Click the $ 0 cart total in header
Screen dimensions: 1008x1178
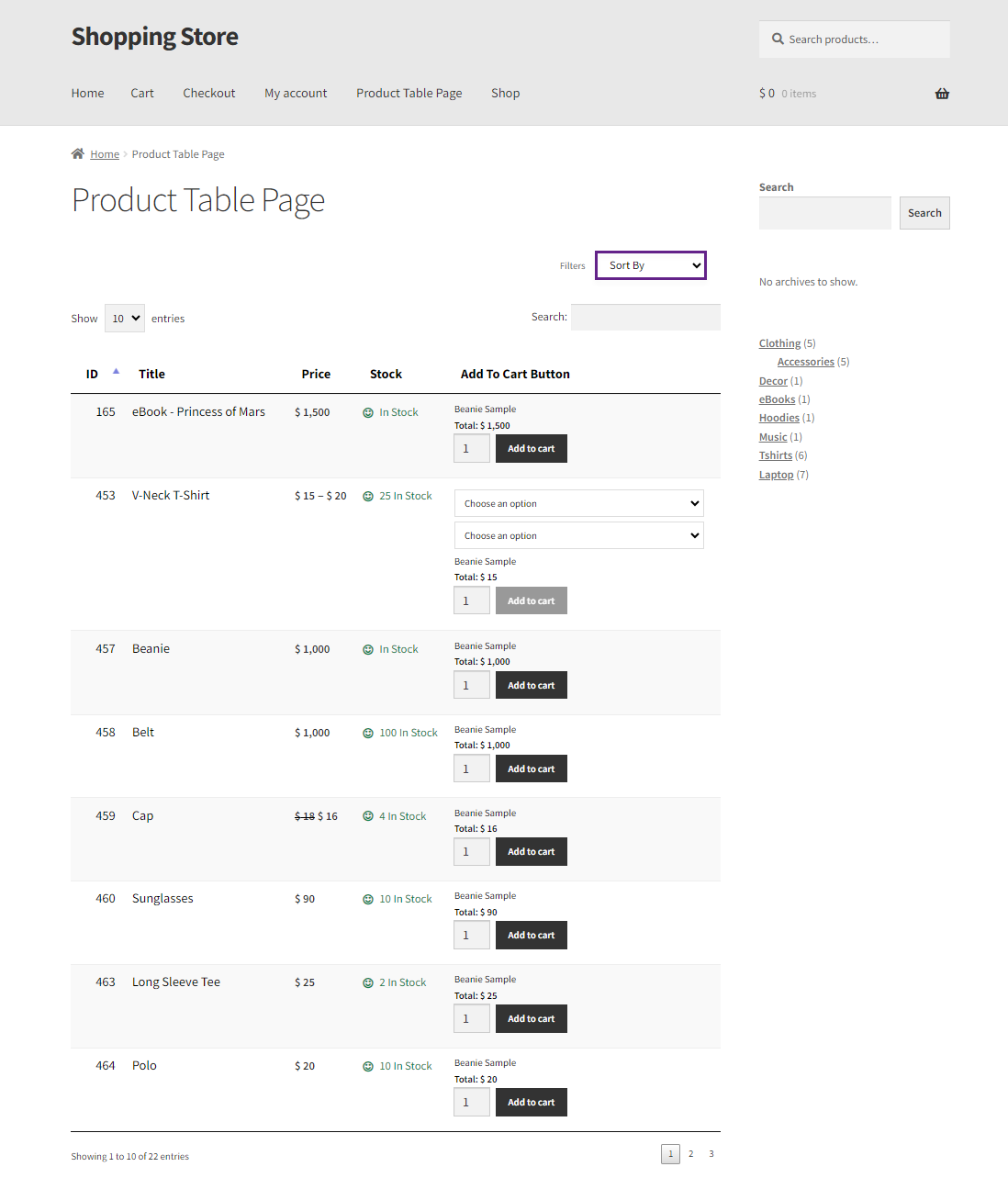[x=767, y=94]
